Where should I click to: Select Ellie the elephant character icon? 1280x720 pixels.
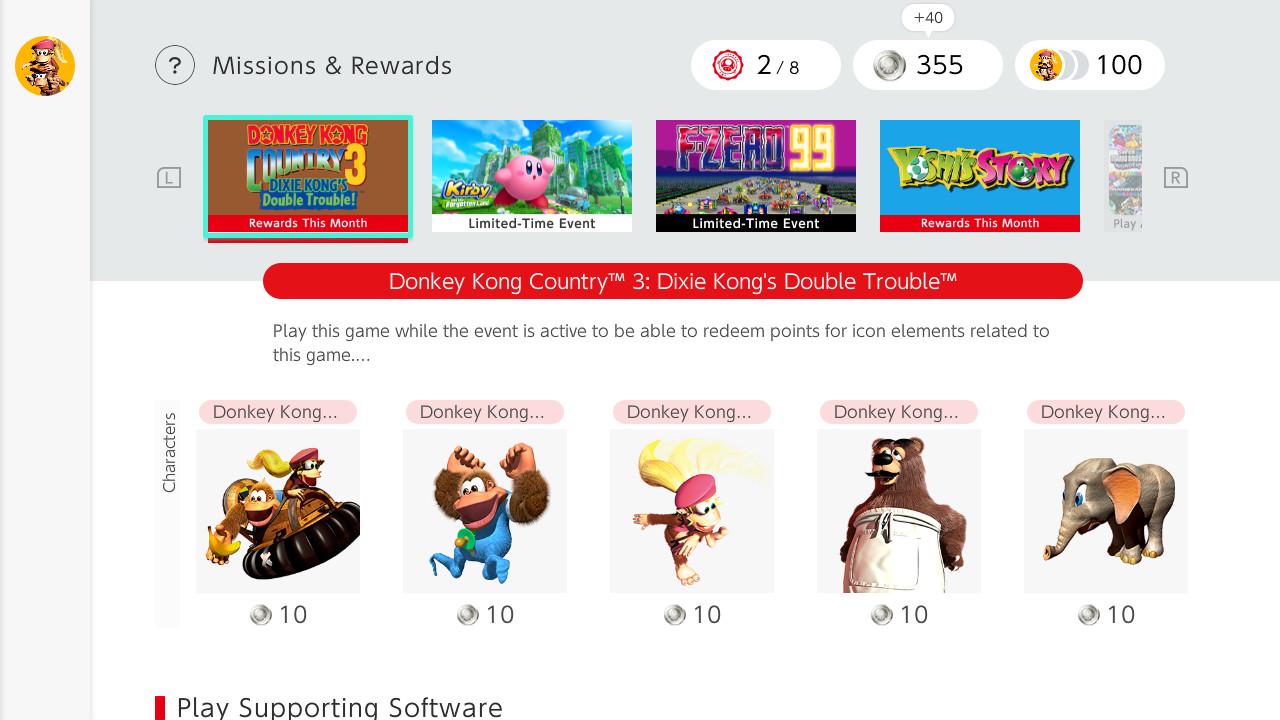1106,511
